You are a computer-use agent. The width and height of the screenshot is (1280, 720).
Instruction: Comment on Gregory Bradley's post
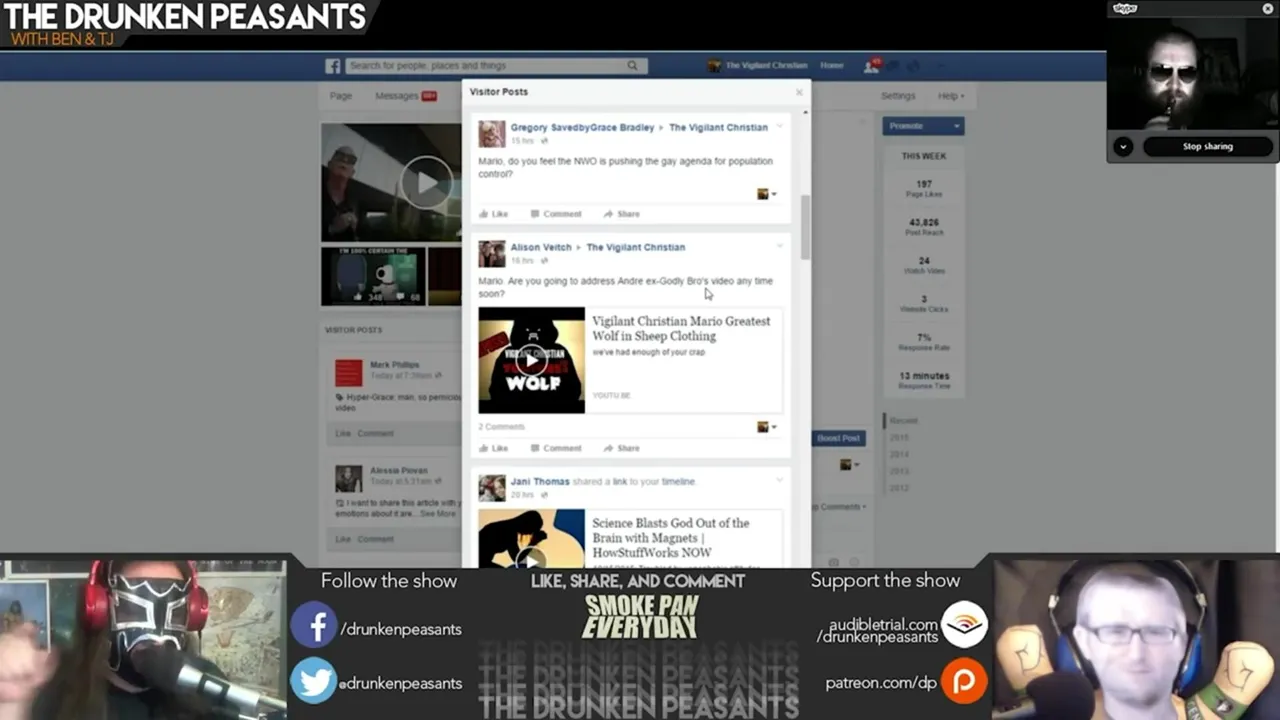coord(556,214)
